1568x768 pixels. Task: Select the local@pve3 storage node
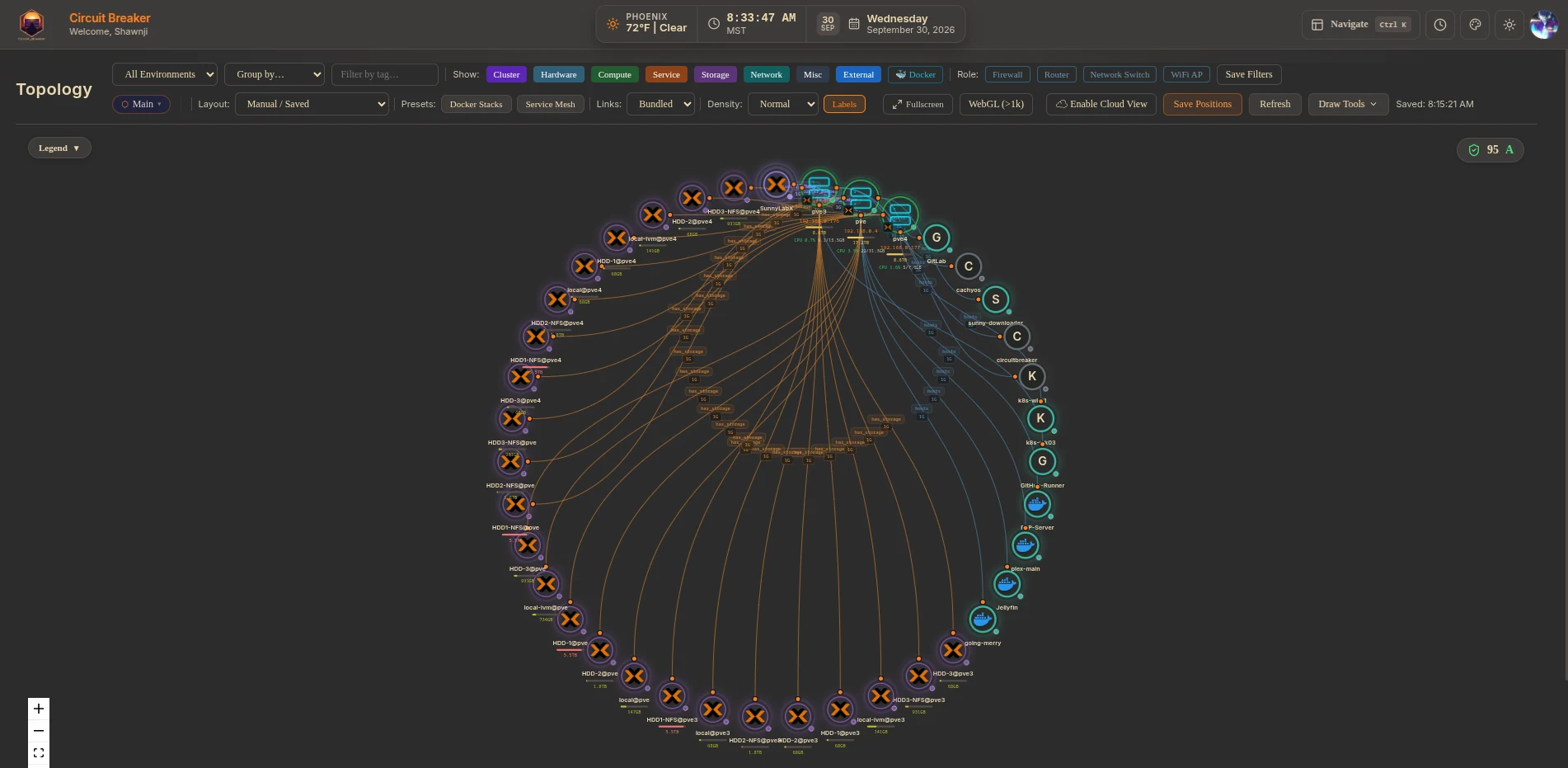coord(713,709)
